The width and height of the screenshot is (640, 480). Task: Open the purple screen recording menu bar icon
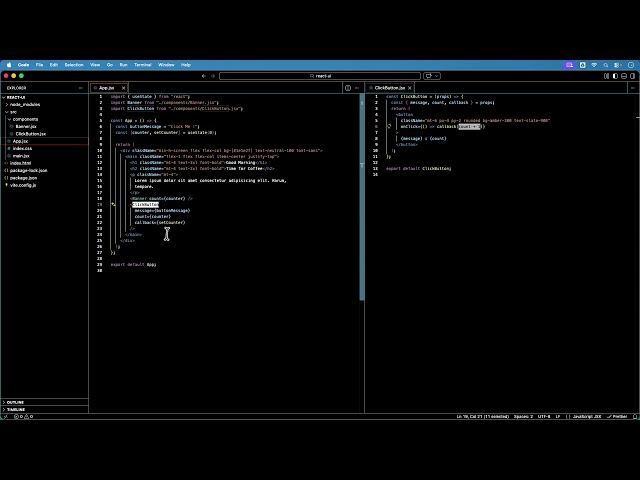pos(569,65)
